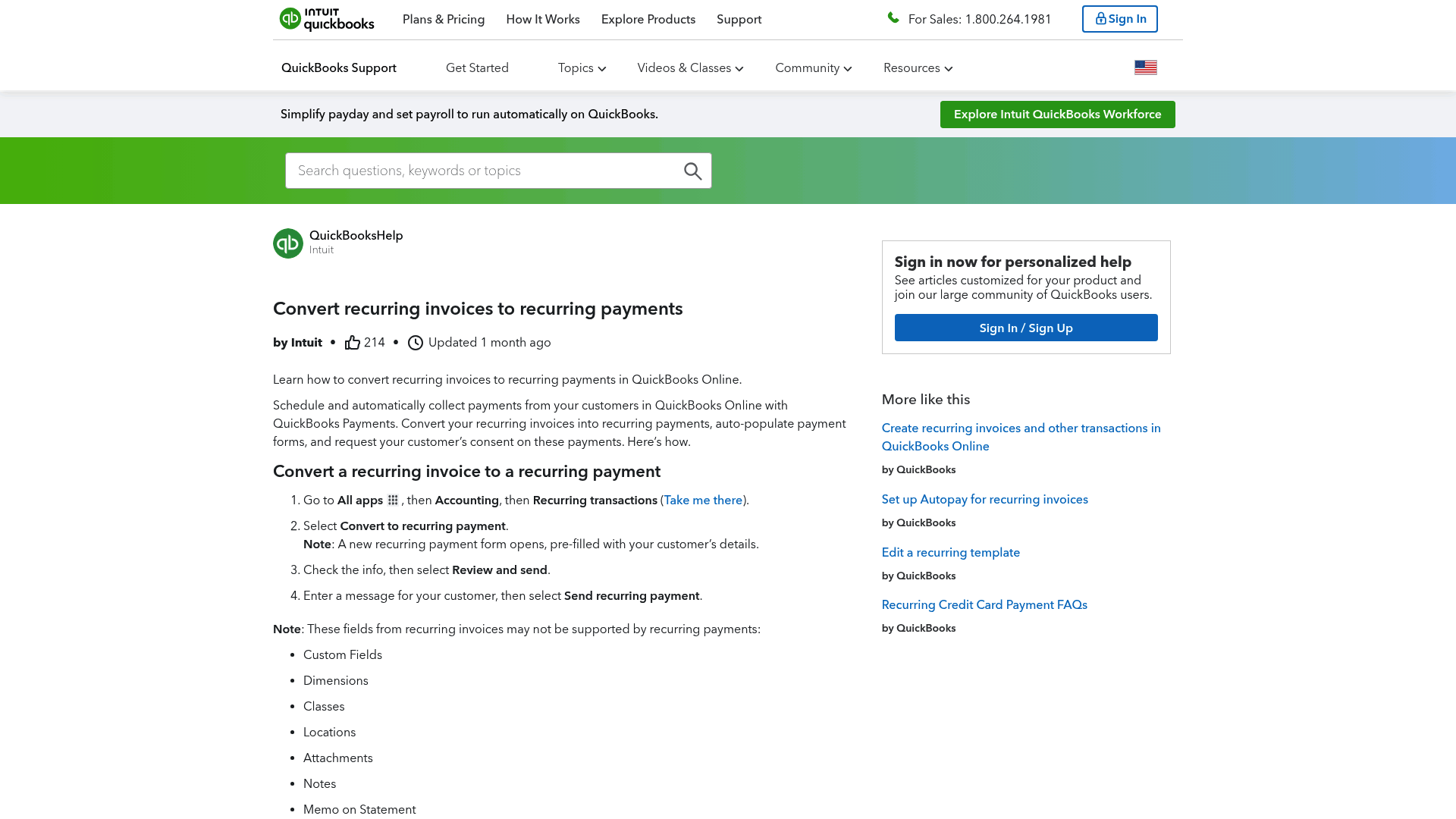Click the article title Convert recurring invoices
This screenshot has height=819, width=1456.
click(478, 309)
